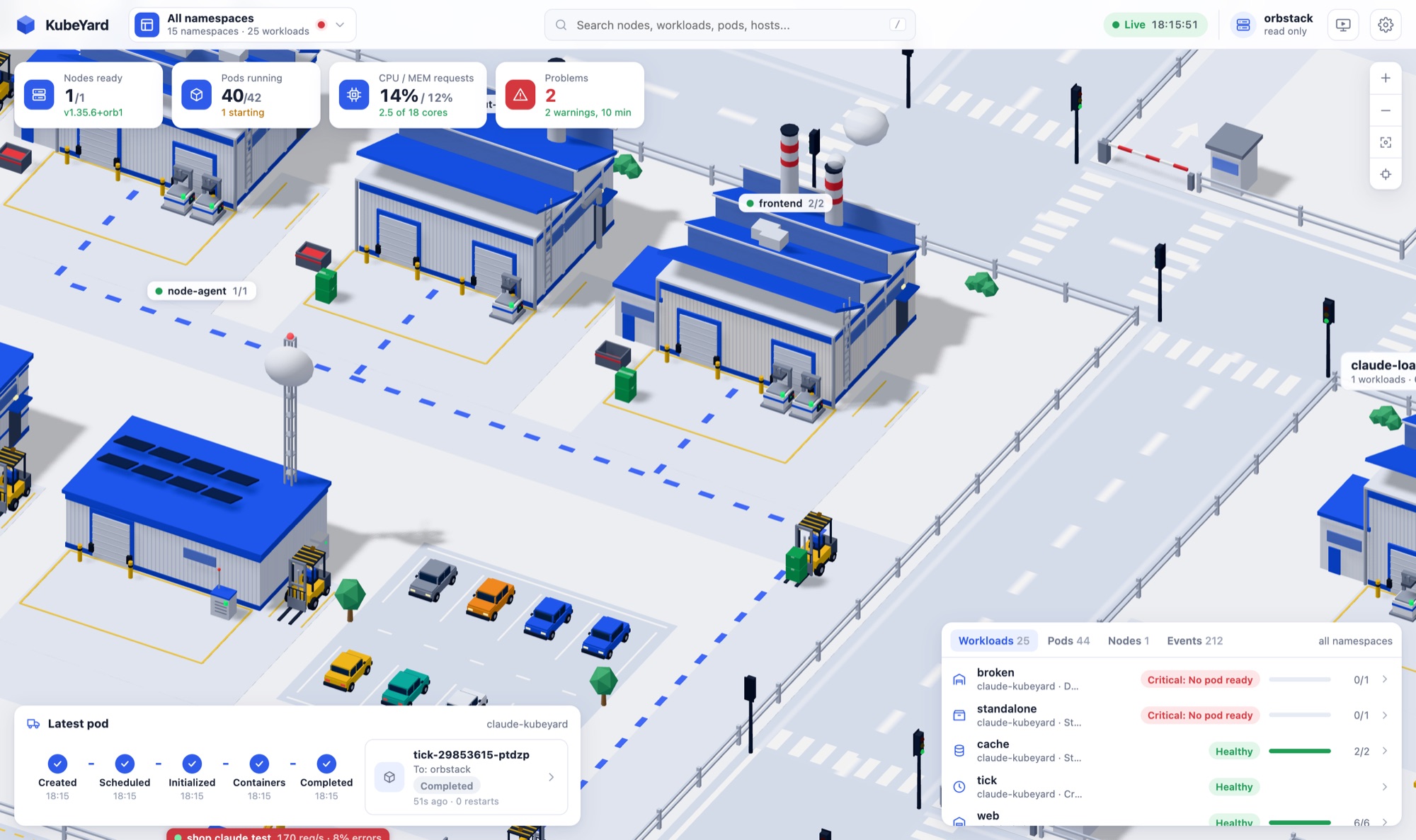Screen dimensions: 1416x840
Task: Click the Completed step checkmark
Action: click(326, 764)
